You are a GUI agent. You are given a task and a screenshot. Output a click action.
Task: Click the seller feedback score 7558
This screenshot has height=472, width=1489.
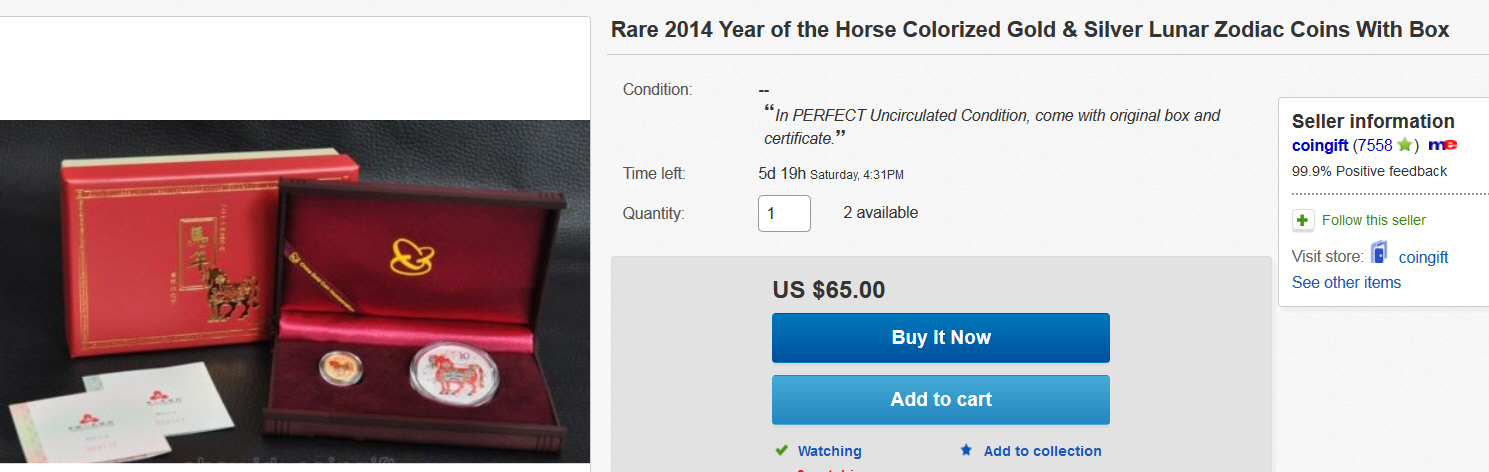[1377, 146]
